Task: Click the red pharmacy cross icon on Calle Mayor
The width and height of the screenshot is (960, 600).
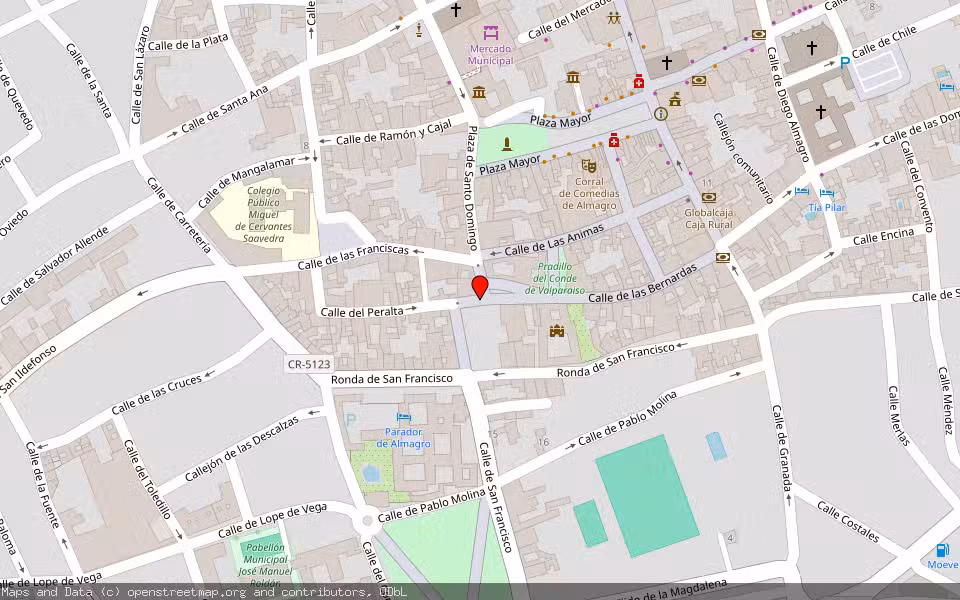Action: click(639, 82)
